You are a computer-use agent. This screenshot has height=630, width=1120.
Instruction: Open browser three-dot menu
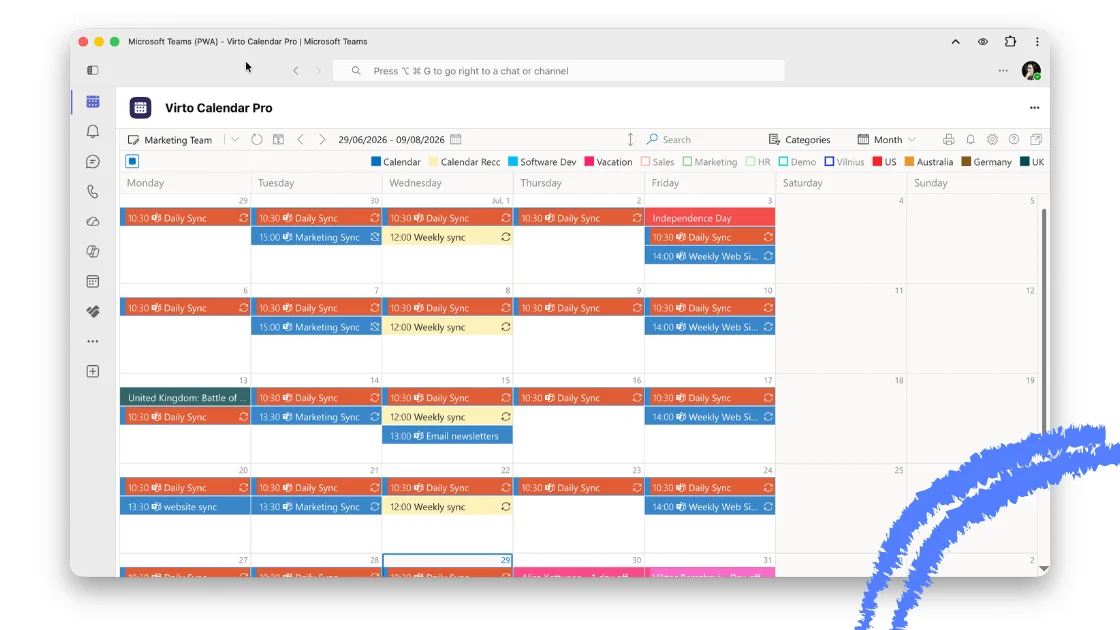[x=1037, y=41]
